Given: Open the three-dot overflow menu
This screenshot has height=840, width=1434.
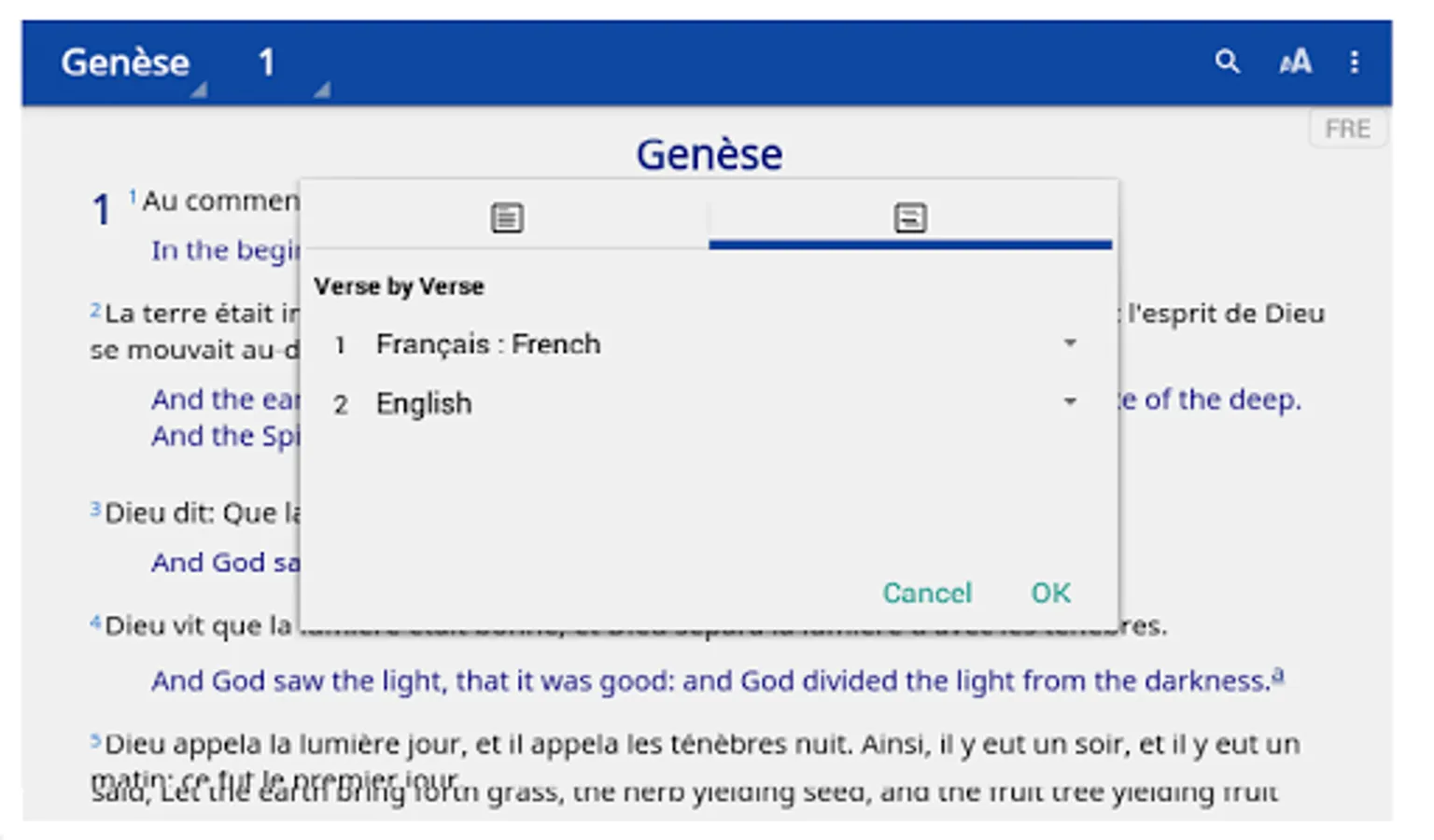Looking at the screenshot, I should 1354,63.
